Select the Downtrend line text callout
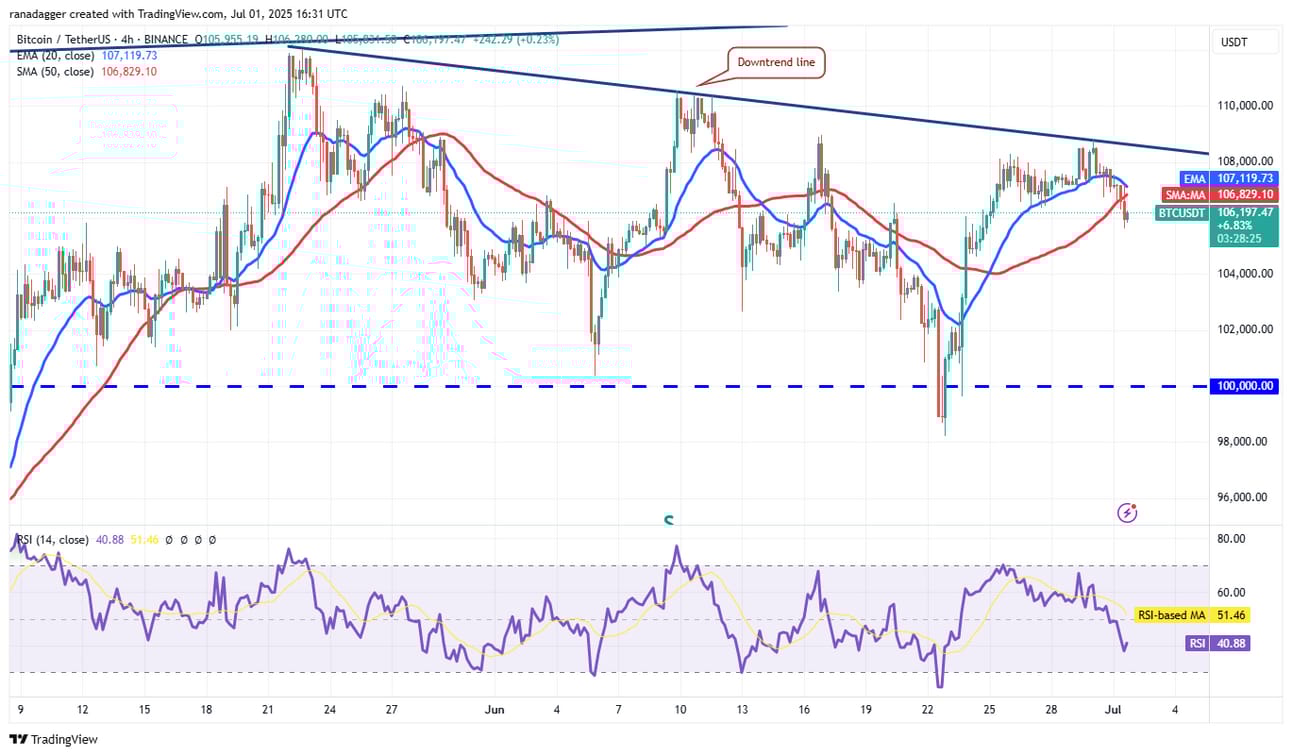Screen dimensions: 1292x756 point(776,62)
